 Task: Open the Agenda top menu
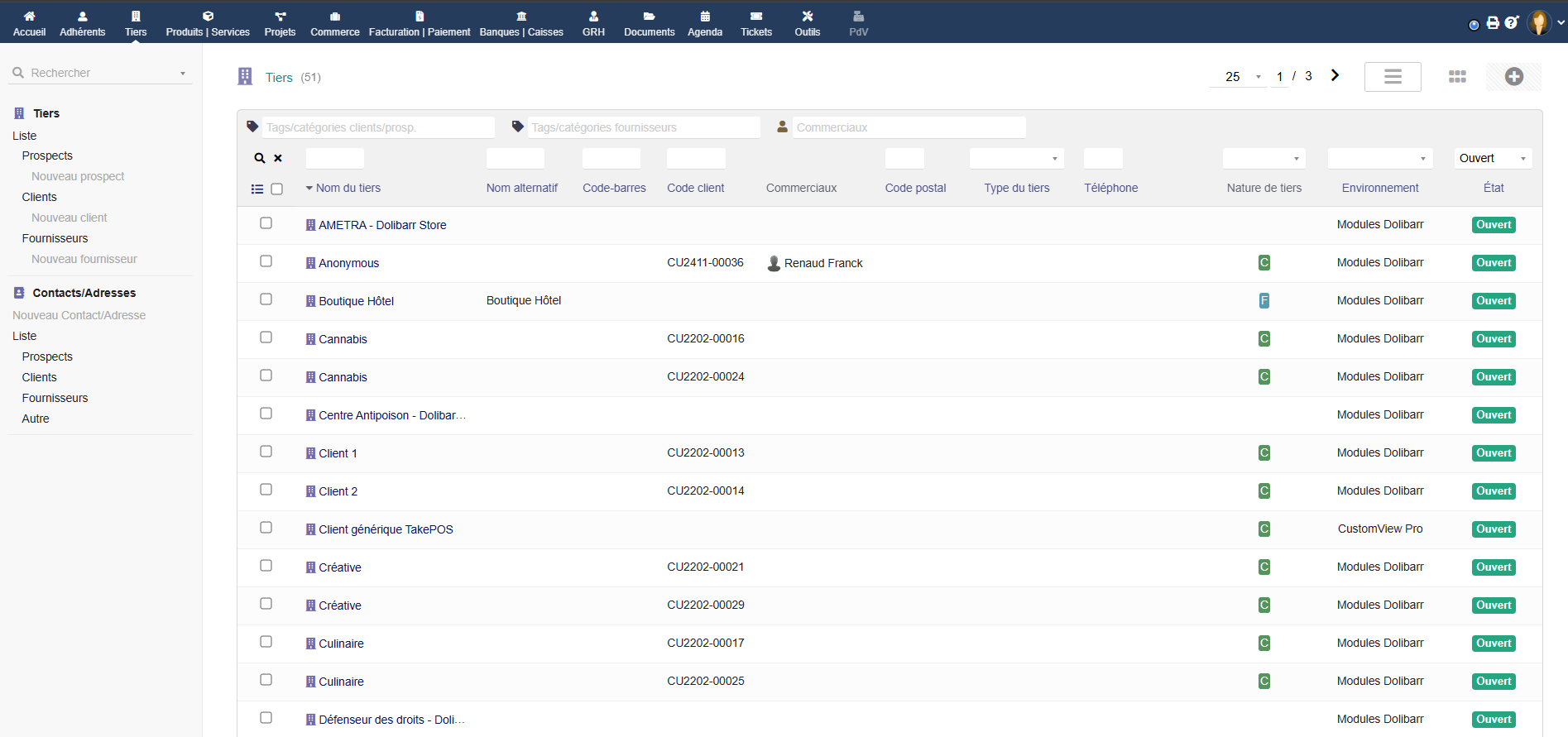(x=705, y=23)
